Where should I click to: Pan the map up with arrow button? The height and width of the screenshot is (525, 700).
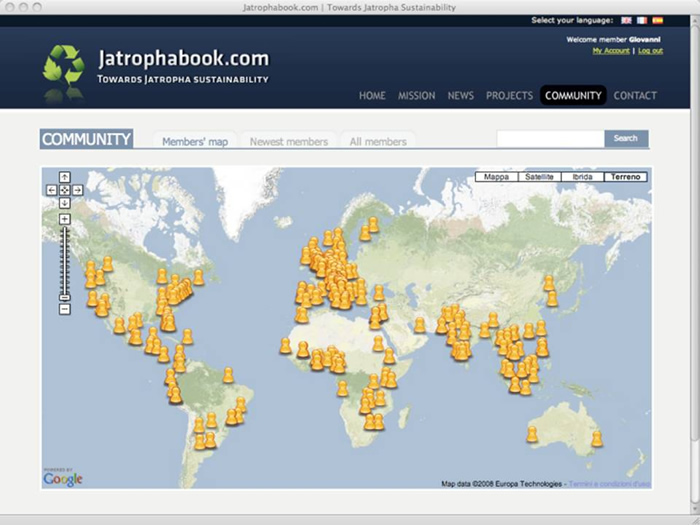coord(65,177)
